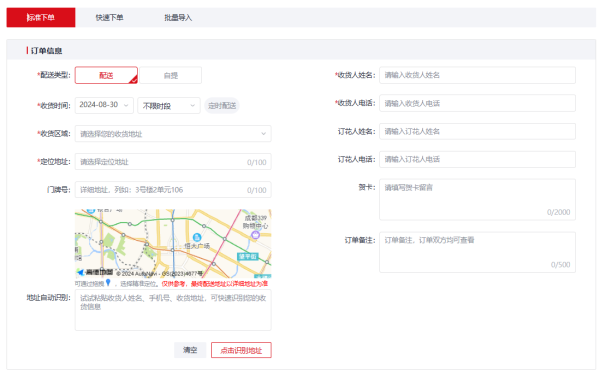The width and height of the screenshot is (600, 374).
Task: Click the 恒大广场 marker icon on map
Action: [197, 237]
